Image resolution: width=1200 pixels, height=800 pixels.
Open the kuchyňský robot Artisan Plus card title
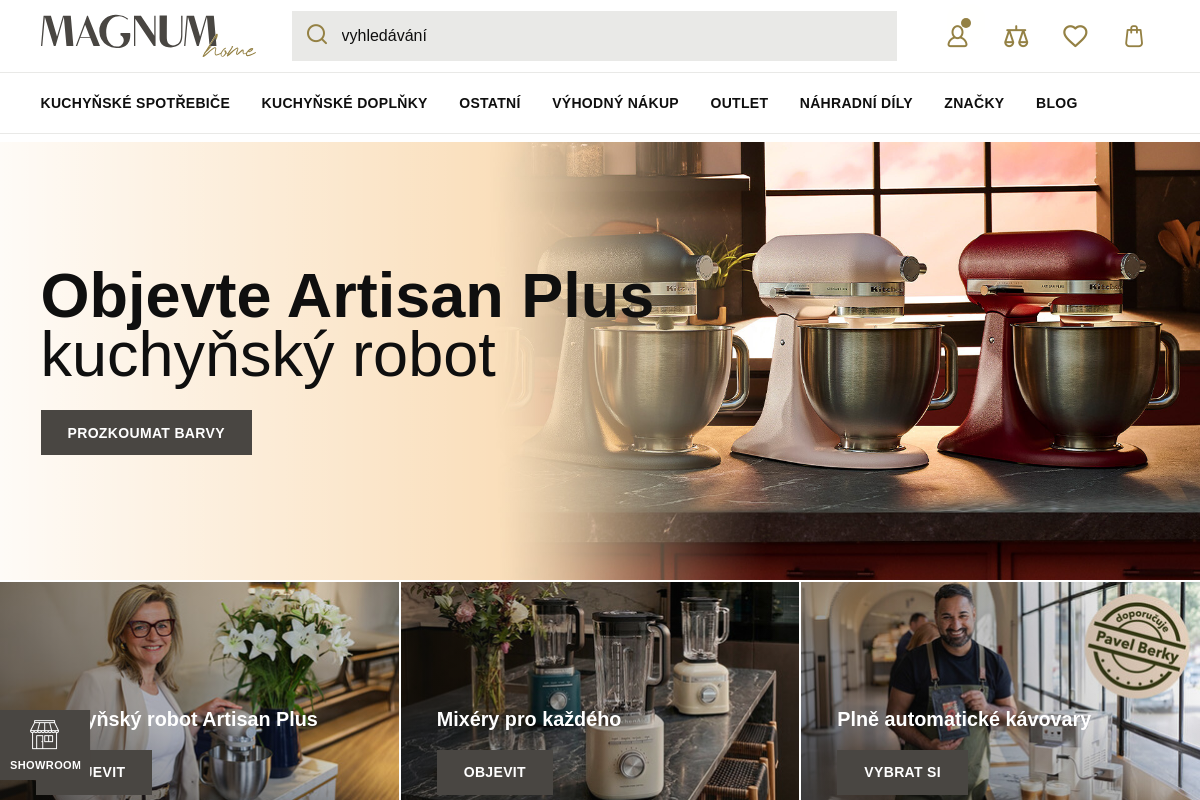click(204, 719)
